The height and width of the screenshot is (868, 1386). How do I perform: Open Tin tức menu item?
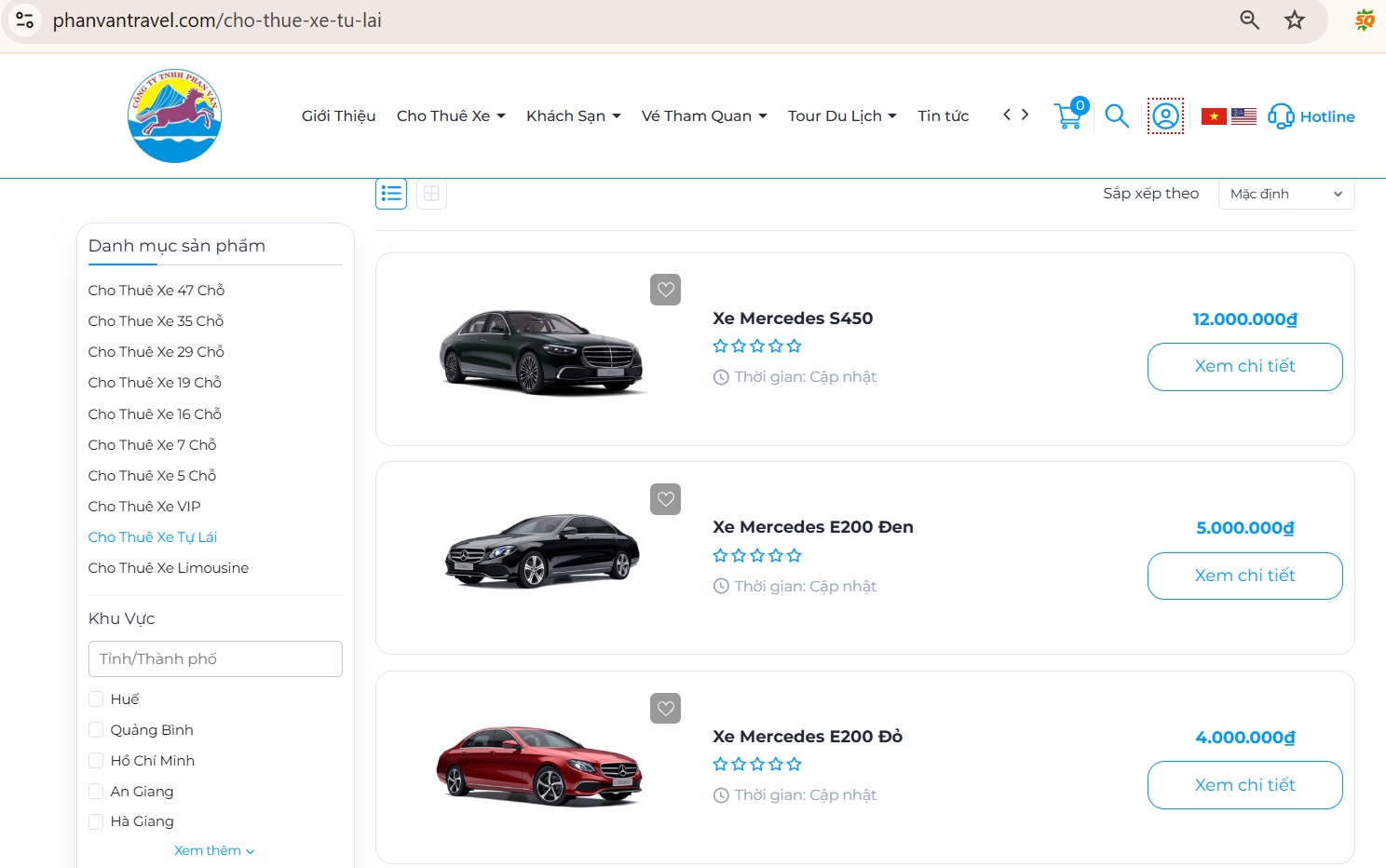pos(944,115)
